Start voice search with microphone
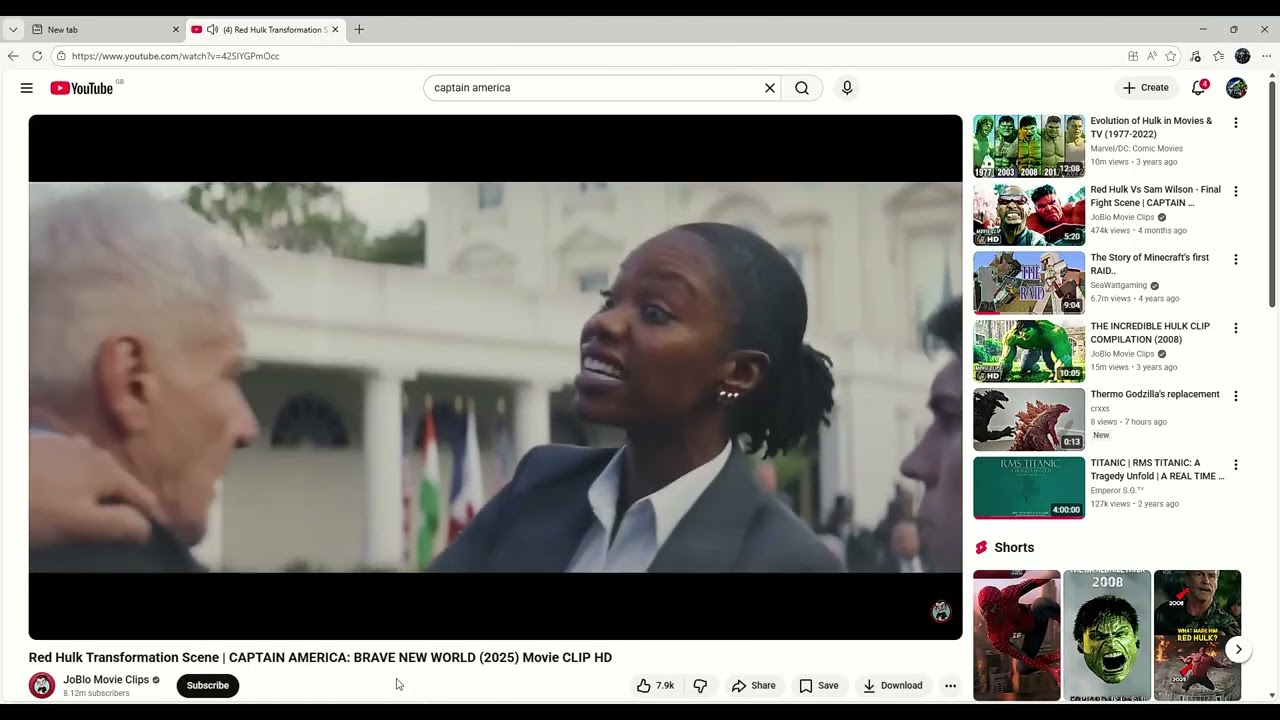Viewport: 1280px width, 720px height. (847, 88)
